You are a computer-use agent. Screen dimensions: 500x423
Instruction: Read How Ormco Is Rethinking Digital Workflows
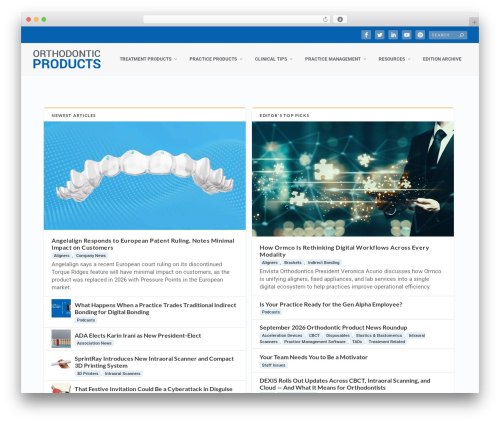coord(344,251)
